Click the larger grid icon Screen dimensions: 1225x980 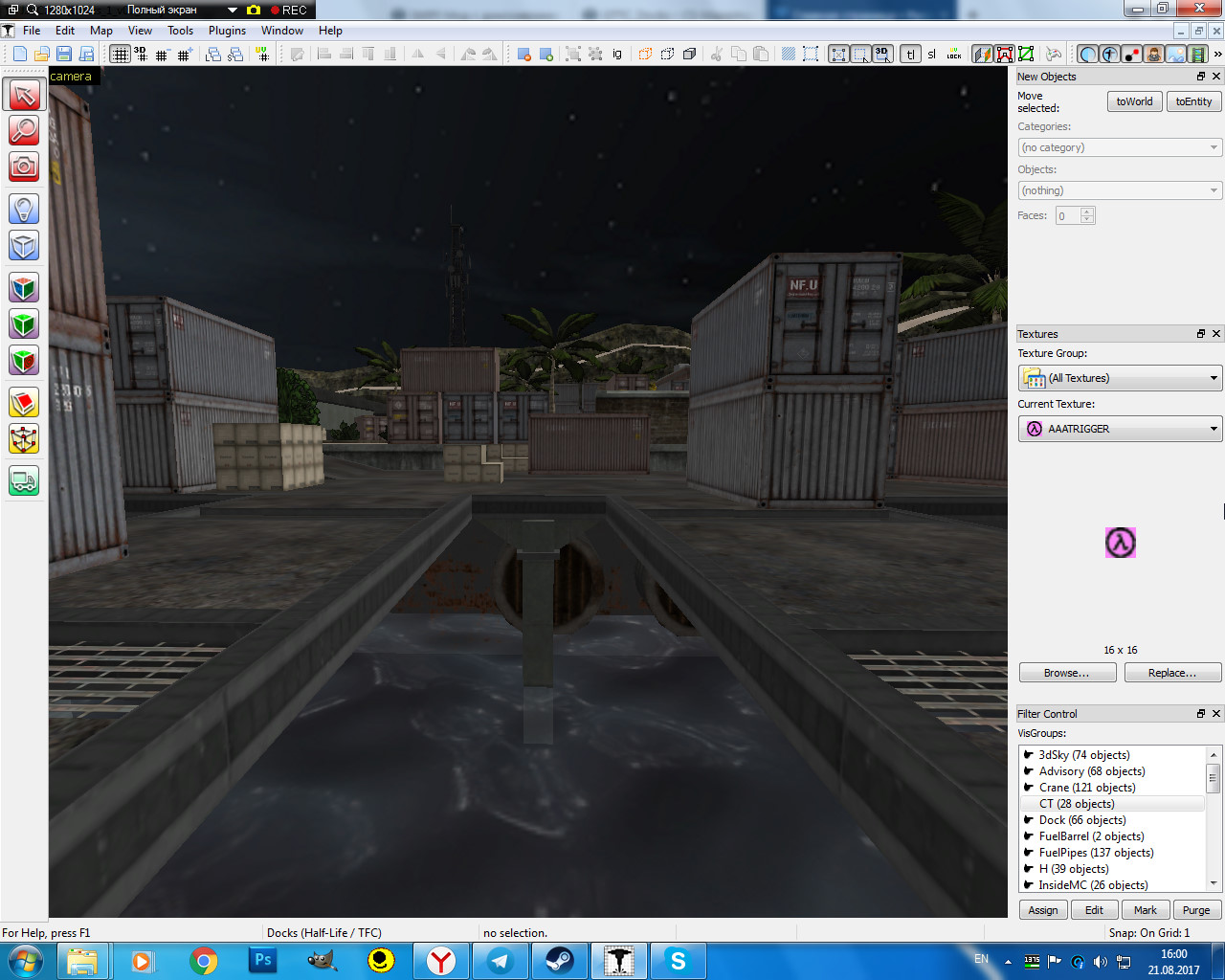click(x=185, y=54)
